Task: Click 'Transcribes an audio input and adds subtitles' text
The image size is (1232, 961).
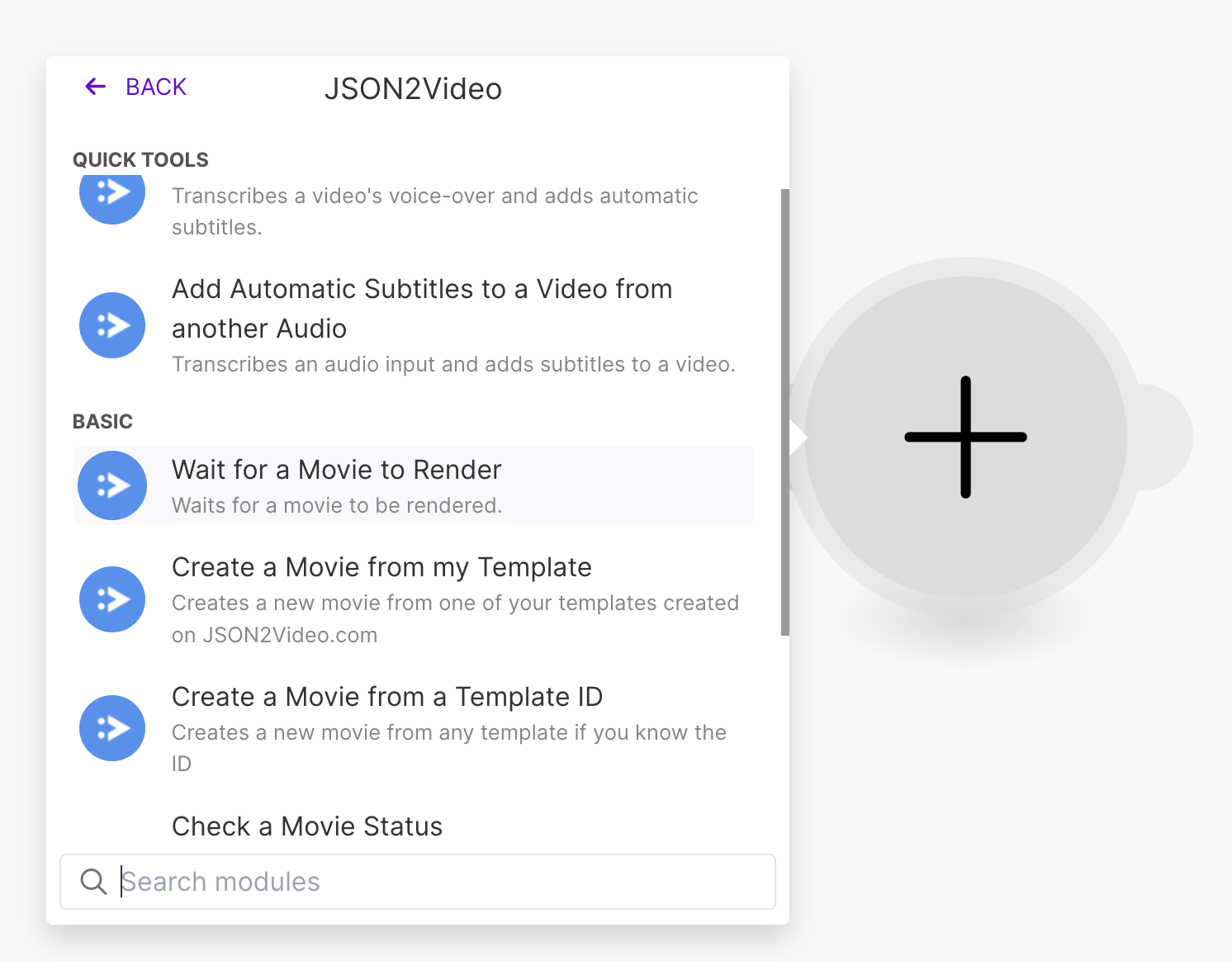Action: [x=453, y=364]
